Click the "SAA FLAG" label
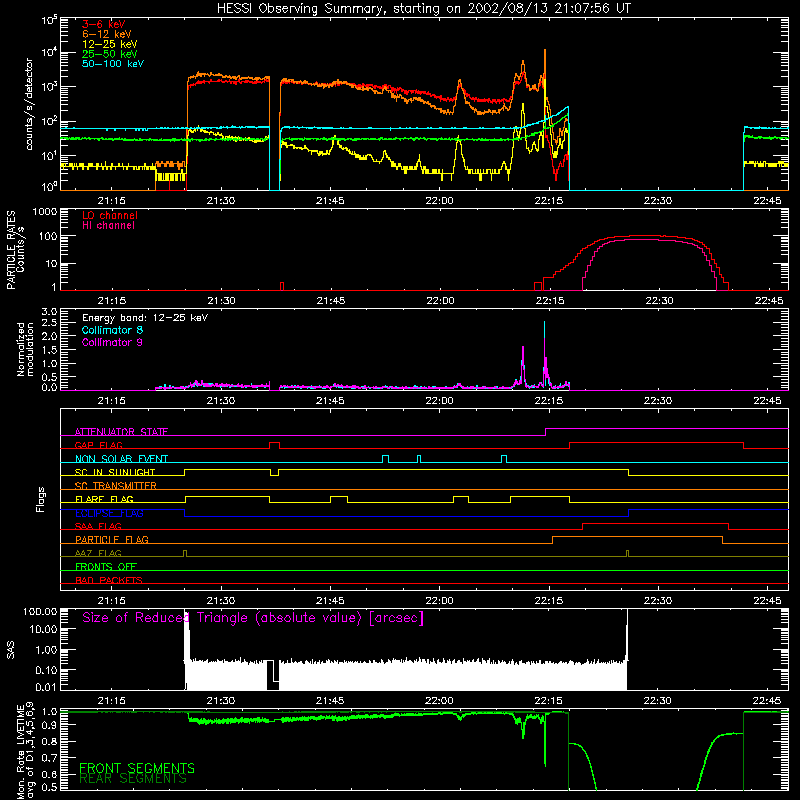The height and width of the screenshot is (800, 800). click(98, 526)
